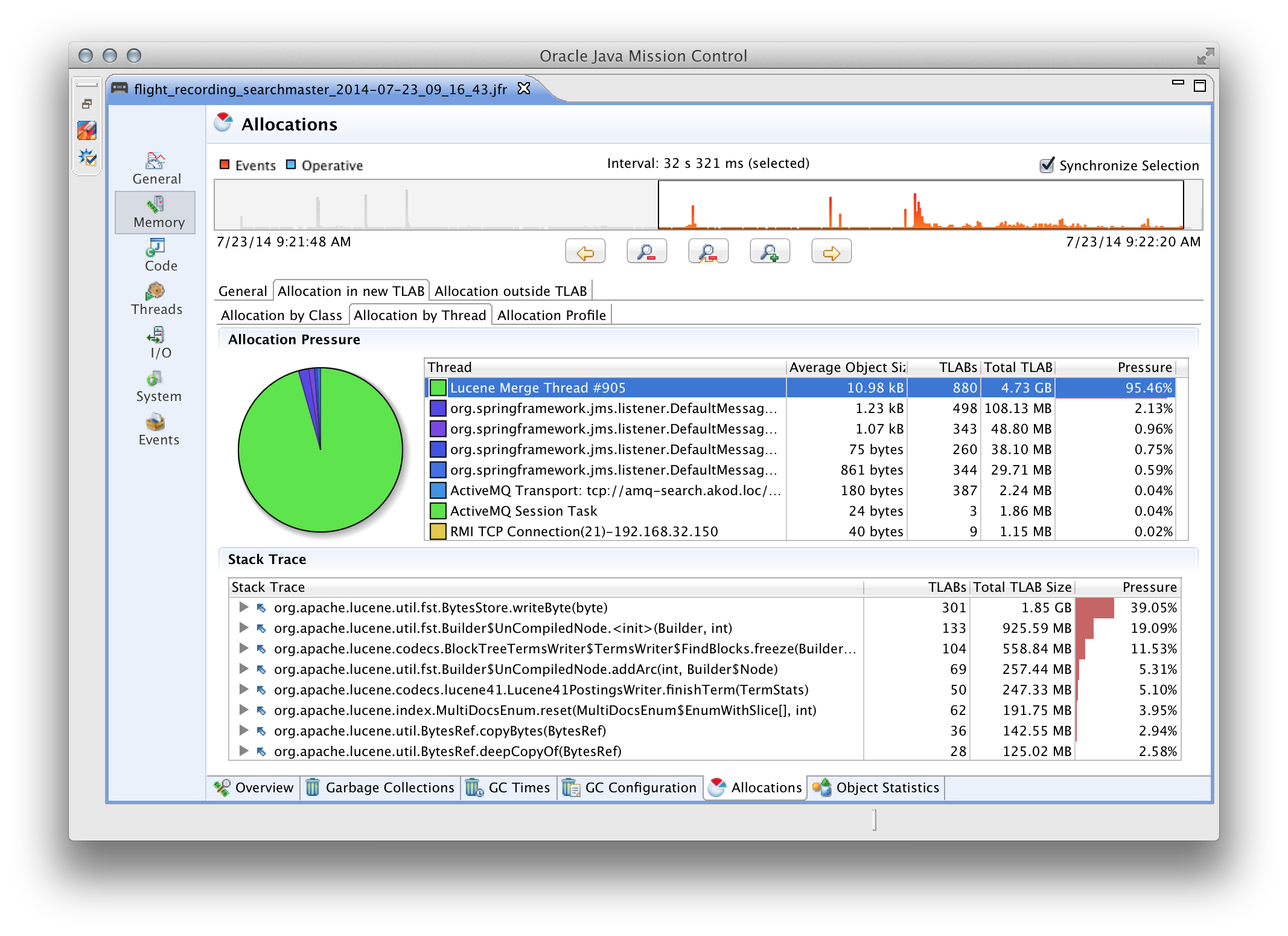The height and width of the screenshot is (936, 1288).
Task: Click the selected range in the timeline
Action: [x=920, y=205]
